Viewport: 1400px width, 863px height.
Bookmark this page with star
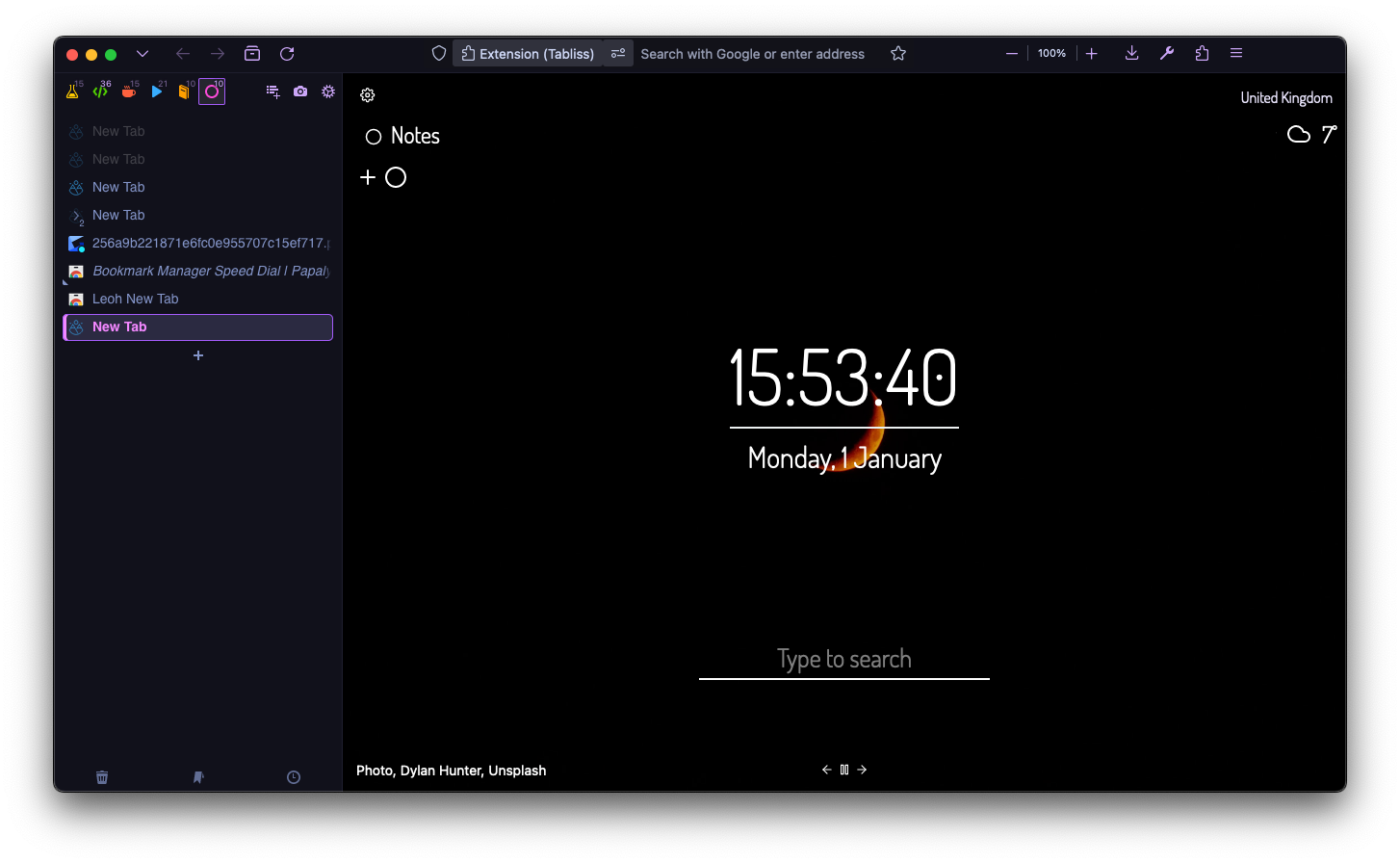(x=898, y=54)
